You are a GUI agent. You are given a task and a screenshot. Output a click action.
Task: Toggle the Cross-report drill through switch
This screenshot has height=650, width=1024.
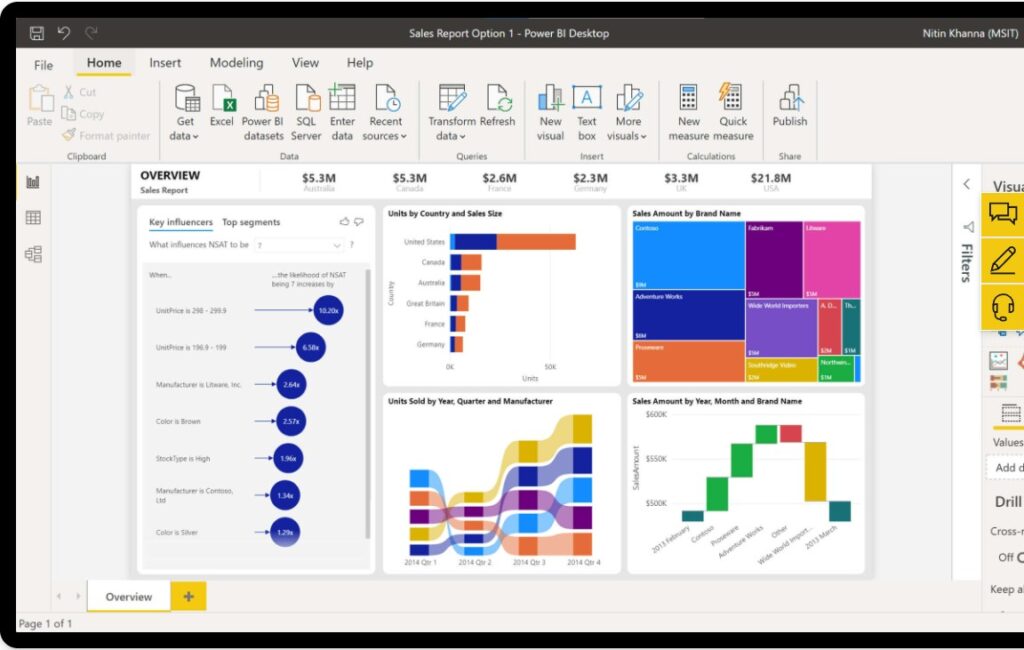[x=1019, y=557]
